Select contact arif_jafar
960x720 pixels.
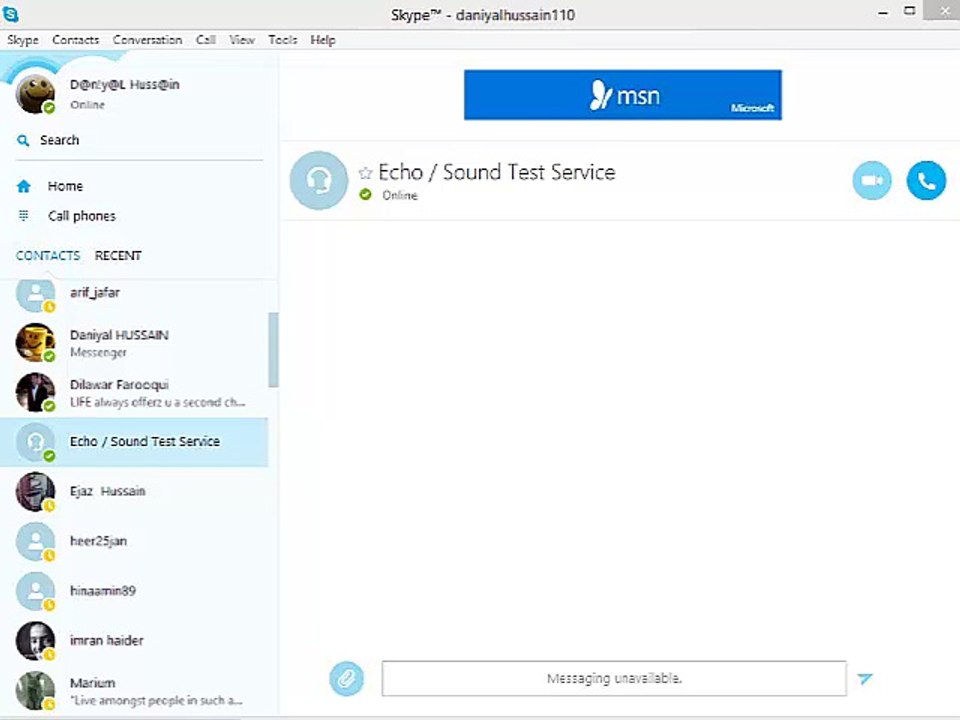pos(134,294)
